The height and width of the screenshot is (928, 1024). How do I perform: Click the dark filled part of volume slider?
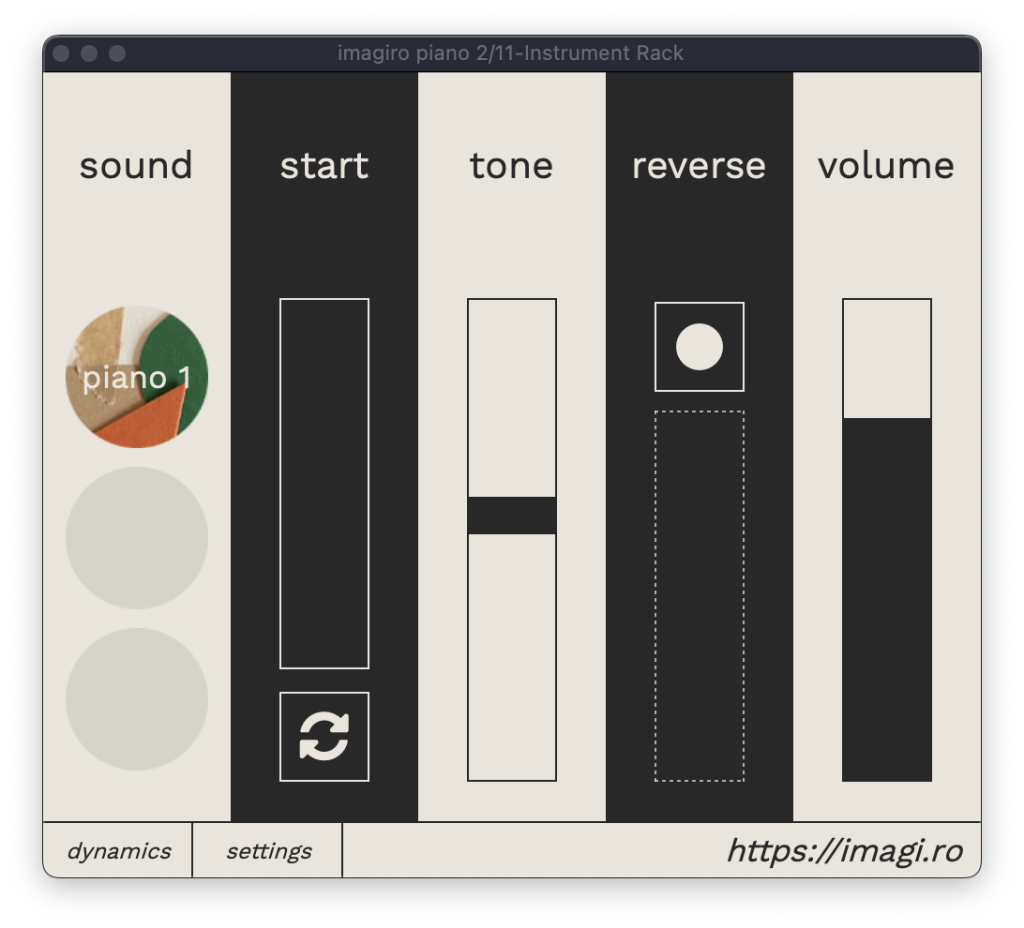(886, 599)
